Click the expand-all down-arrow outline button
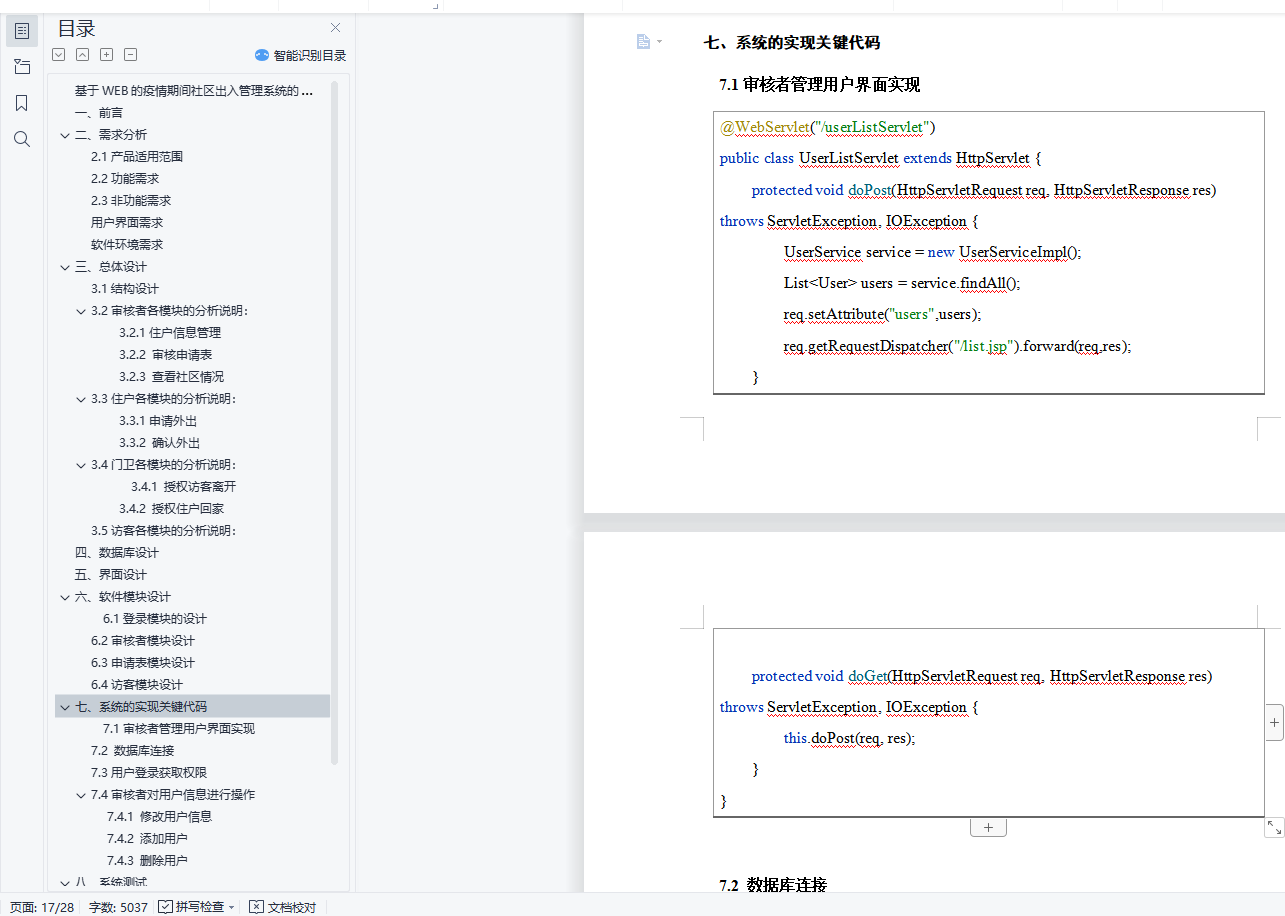The height and width of the screenshot is (916, 1285). [x=59, y=55]
